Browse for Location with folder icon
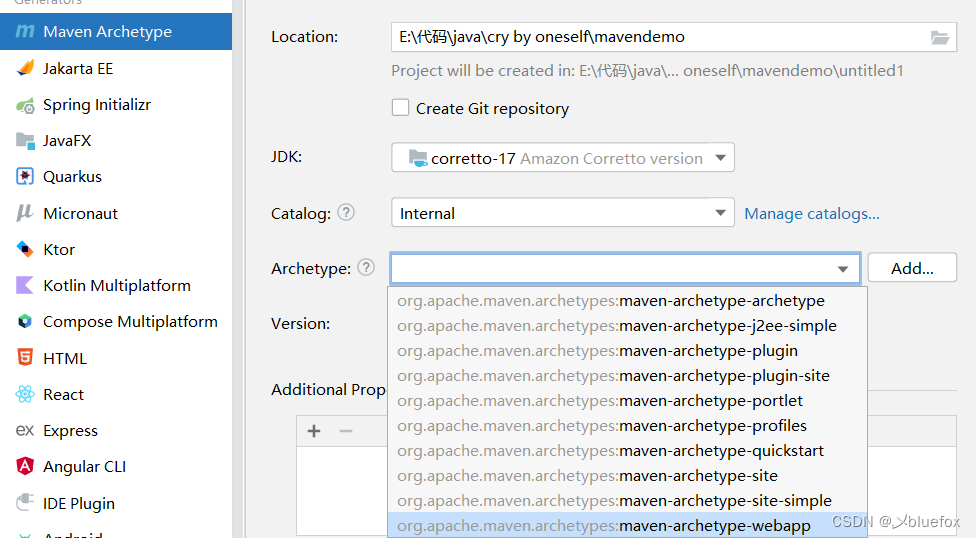 (x=939, y=37)
